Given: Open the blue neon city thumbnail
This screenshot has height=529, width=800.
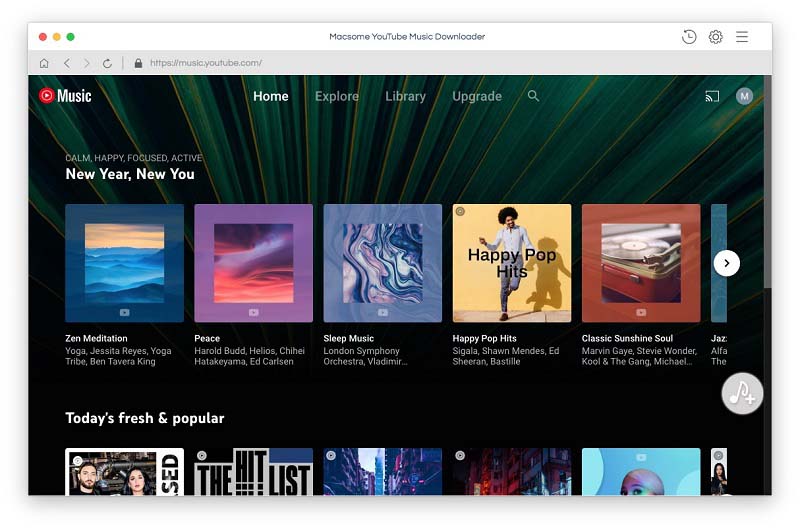Looking at the screenshot, I should coord(383,472).
